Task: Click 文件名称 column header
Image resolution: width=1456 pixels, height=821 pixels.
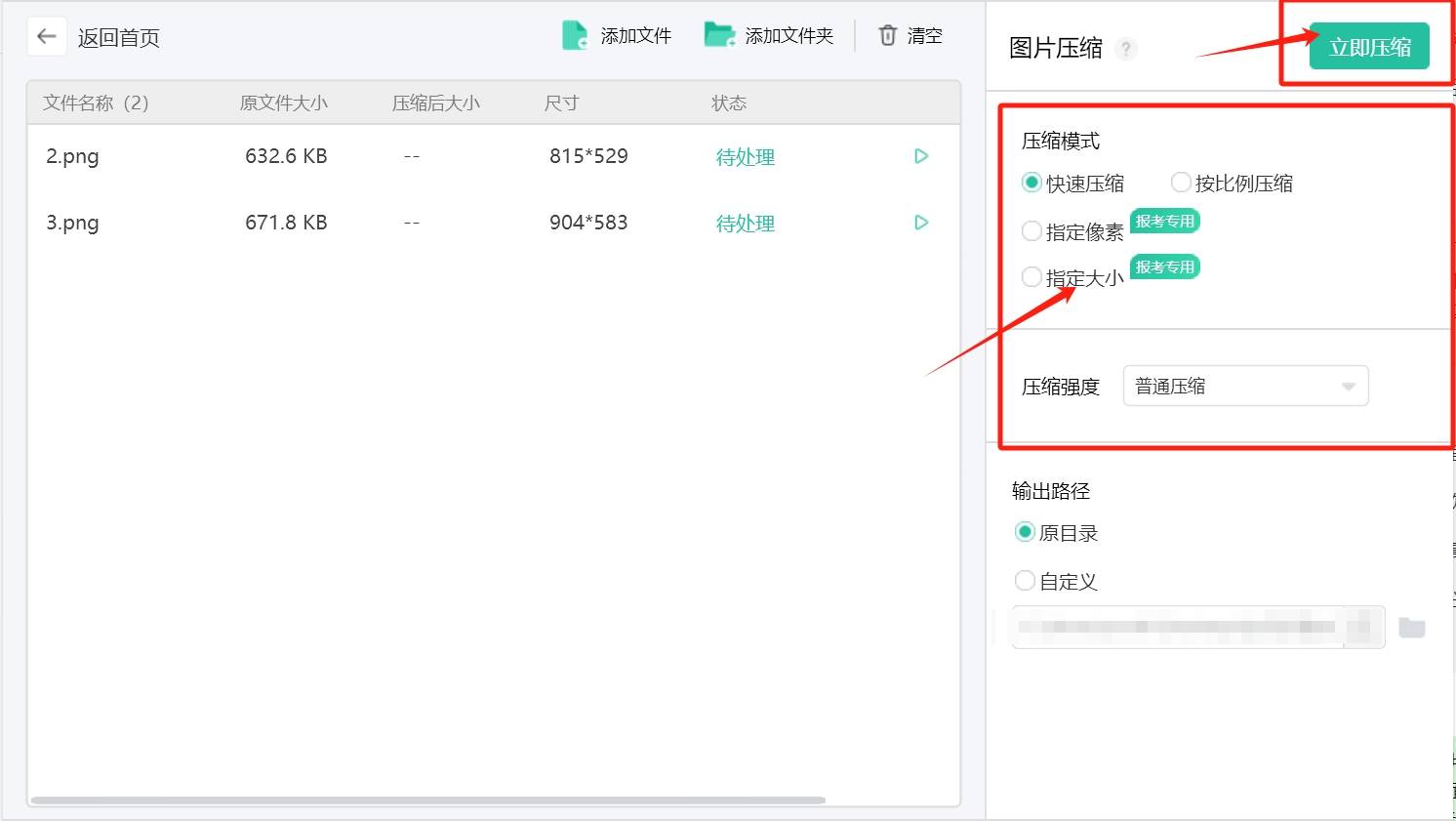Action: (x=96, y=103)
